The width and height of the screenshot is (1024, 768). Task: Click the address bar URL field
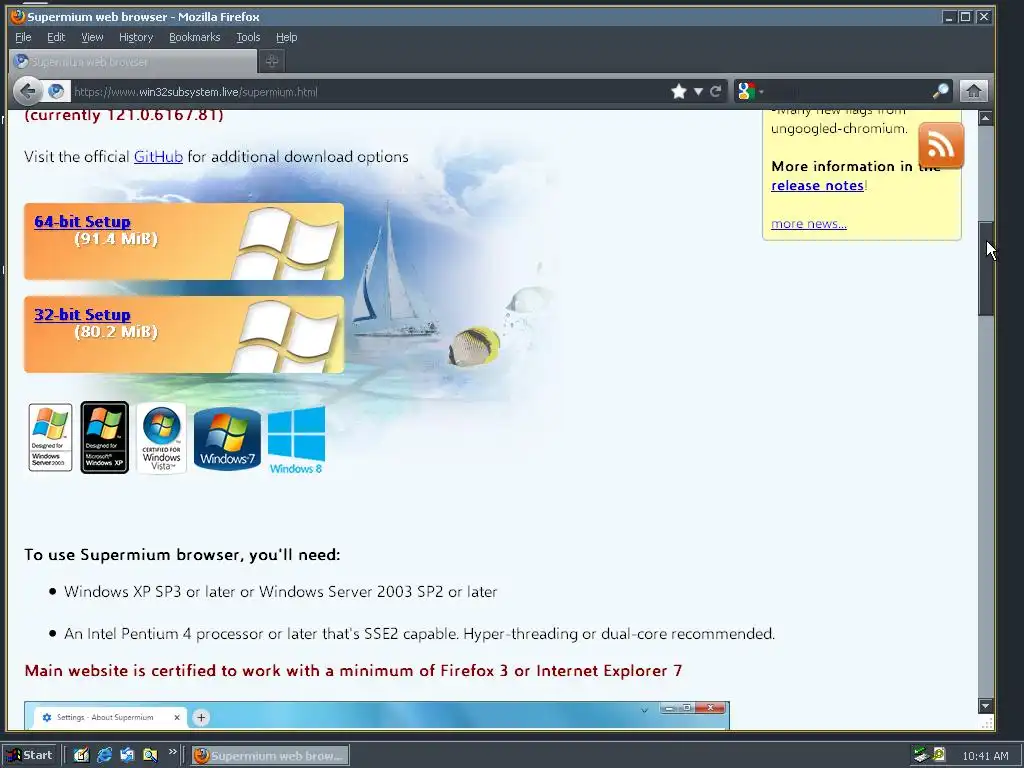(369, 91)
